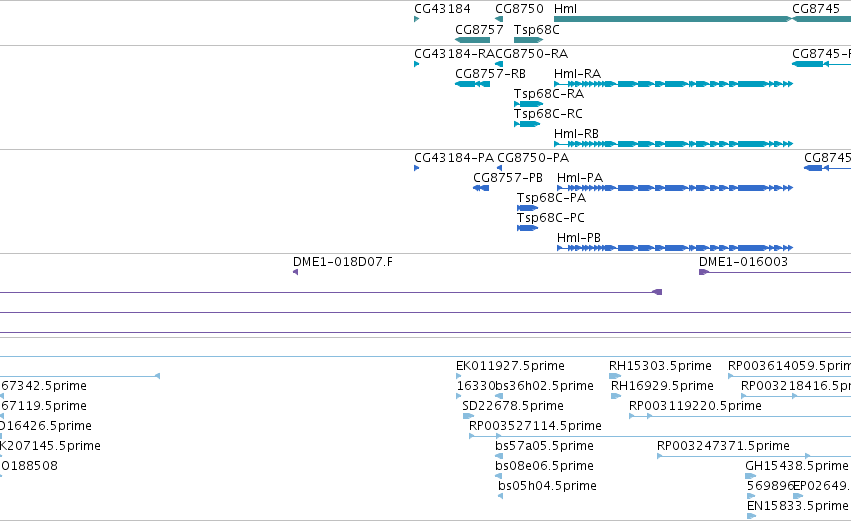
Task: Click the CG8750-RA transcript label
Action: click(x=531, y=54)
